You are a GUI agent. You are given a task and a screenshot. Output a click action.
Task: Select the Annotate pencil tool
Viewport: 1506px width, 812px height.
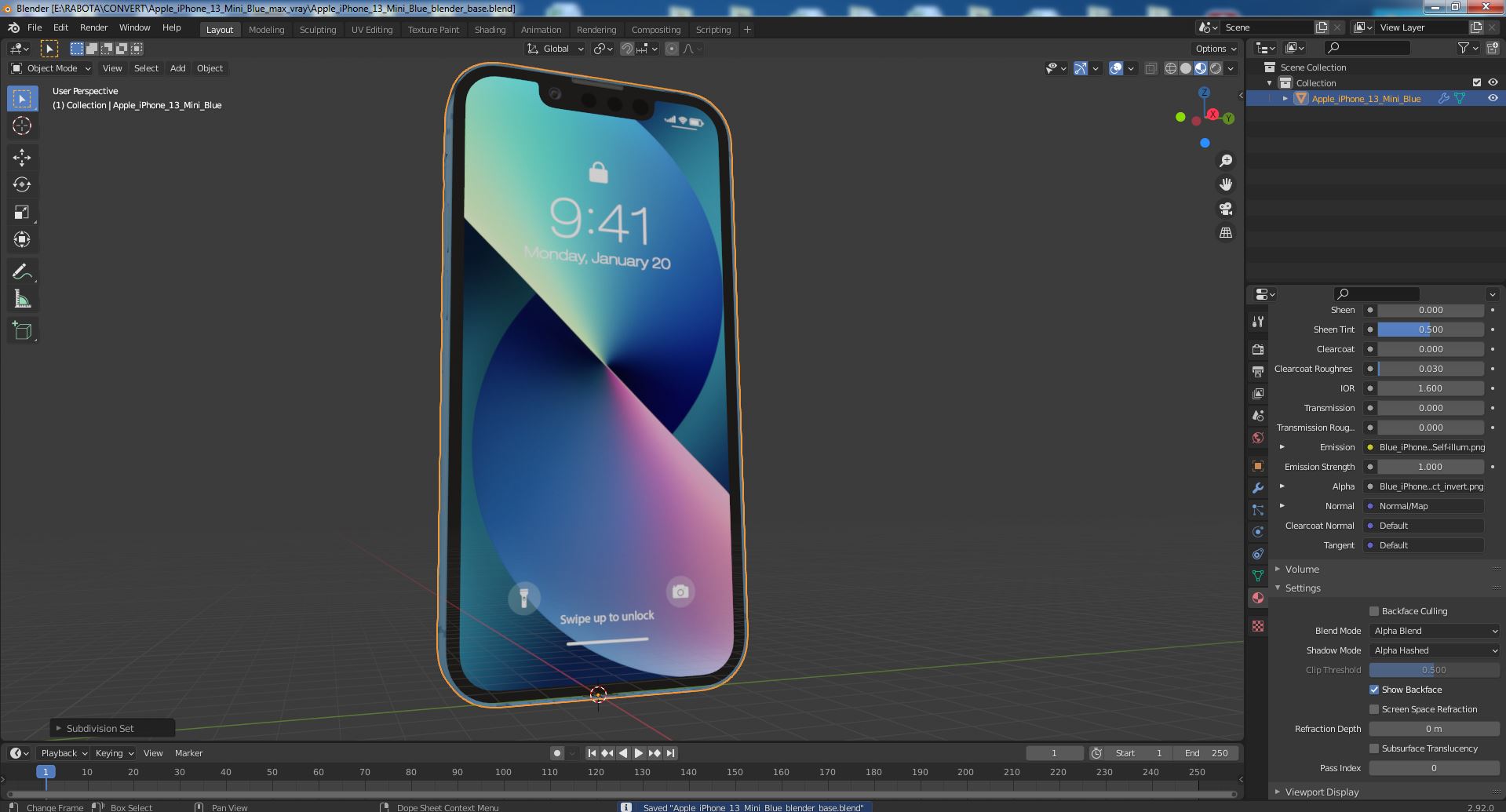[22, 272]
